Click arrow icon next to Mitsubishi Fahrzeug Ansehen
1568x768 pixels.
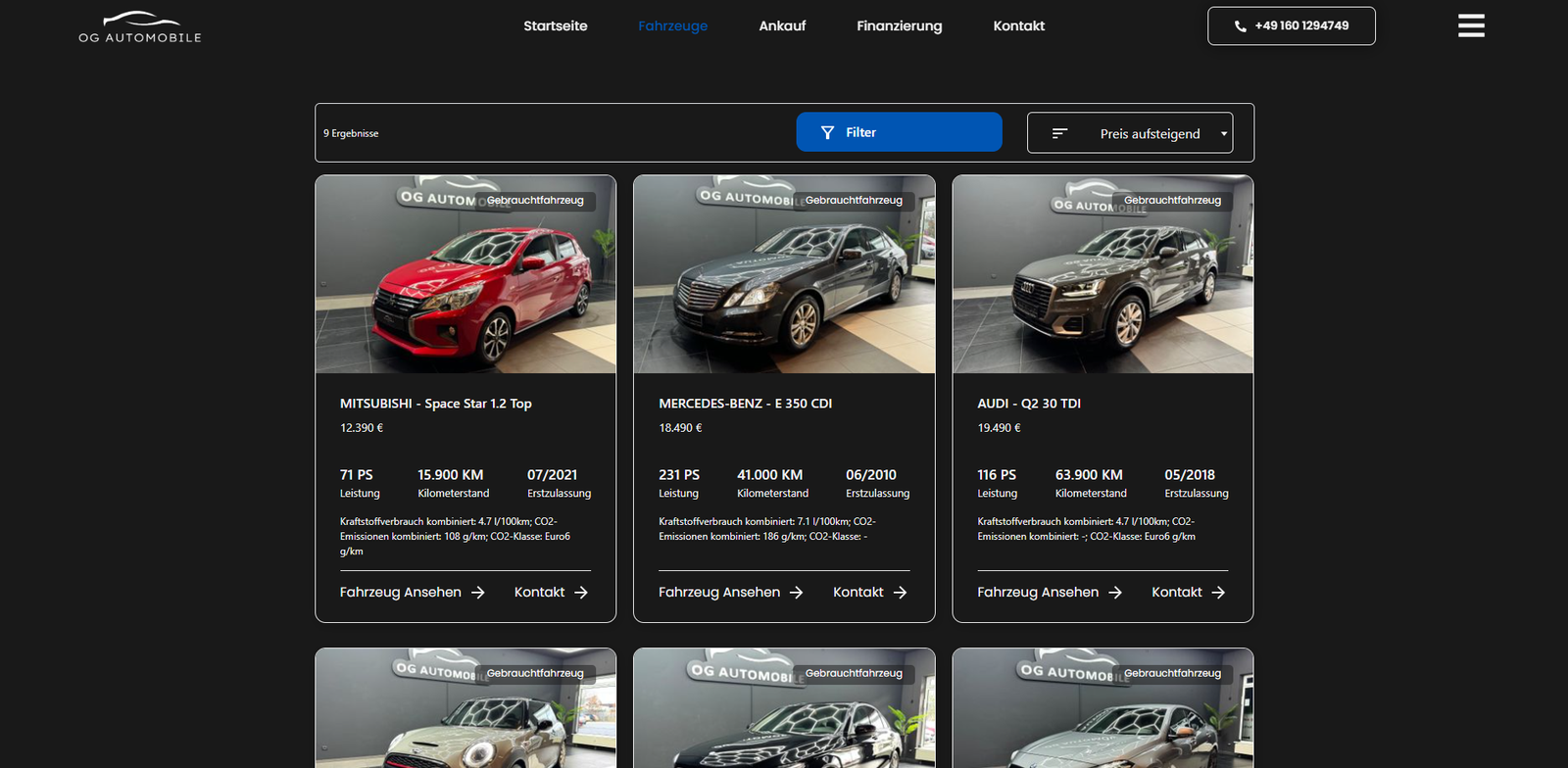tap(478, 593)
